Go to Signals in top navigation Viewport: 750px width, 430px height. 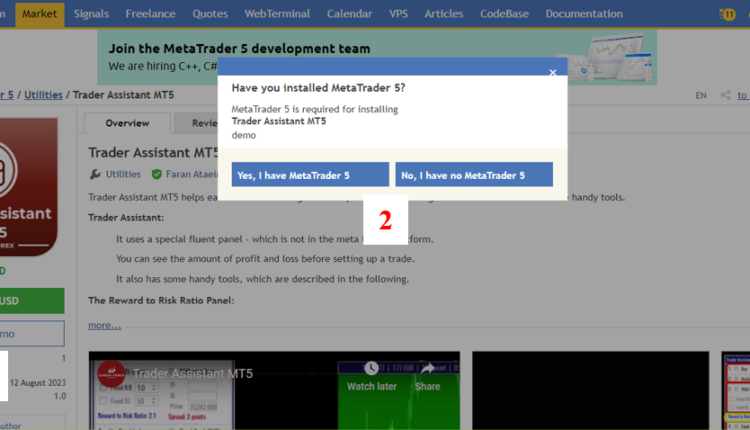point(92,14)
